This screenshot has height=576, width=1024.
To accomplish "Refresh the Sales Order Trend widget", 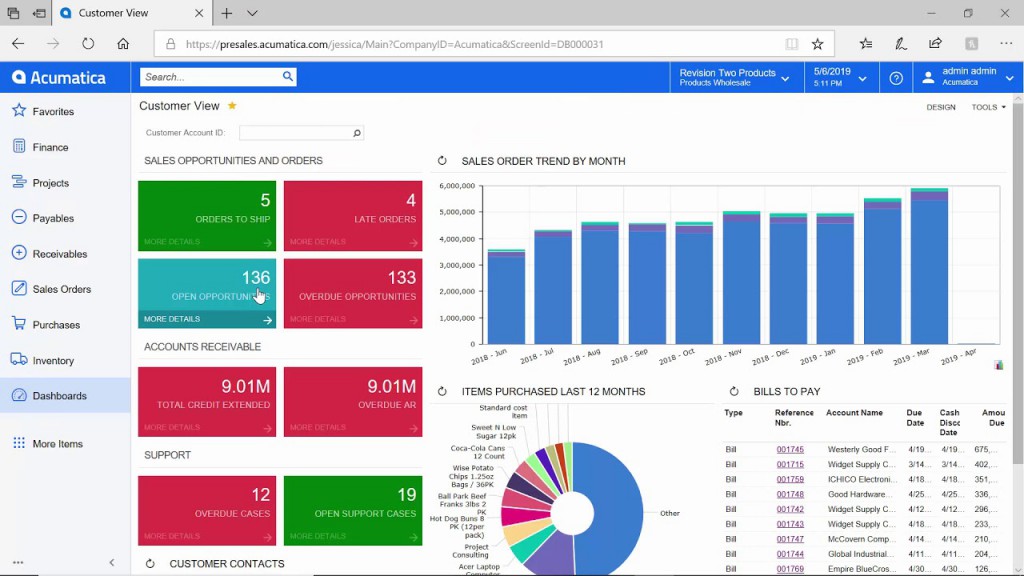I will [x=442, y=161].
